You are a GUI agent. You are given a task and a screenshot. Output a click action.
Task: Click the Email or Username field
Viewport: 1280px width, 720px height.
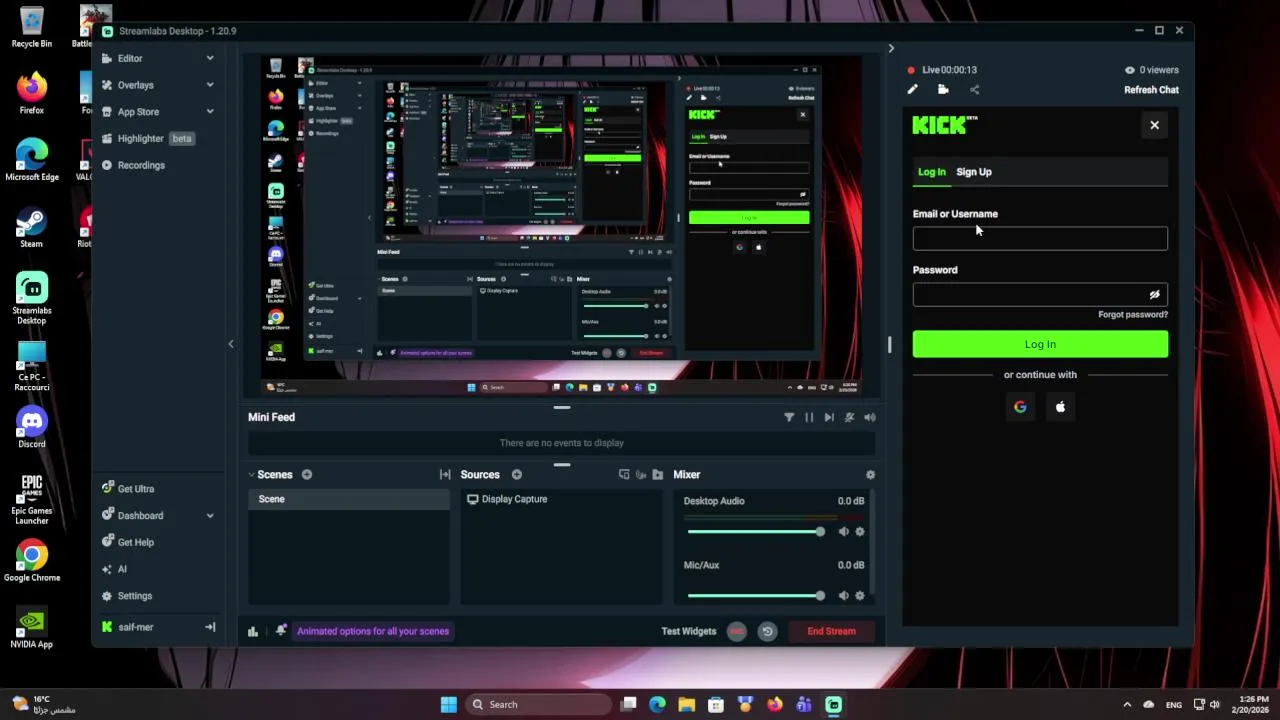pos(1040,238)
